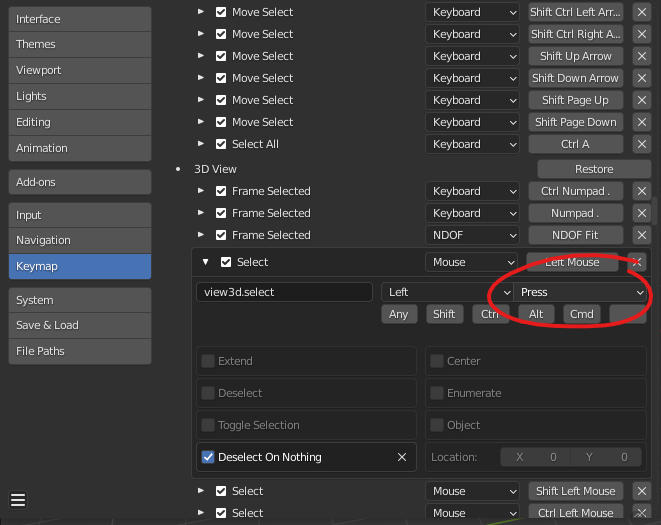The image size is (661, 525).
Task: Expand the Shift Left Mouse Select entry
Action: point(201,490)
